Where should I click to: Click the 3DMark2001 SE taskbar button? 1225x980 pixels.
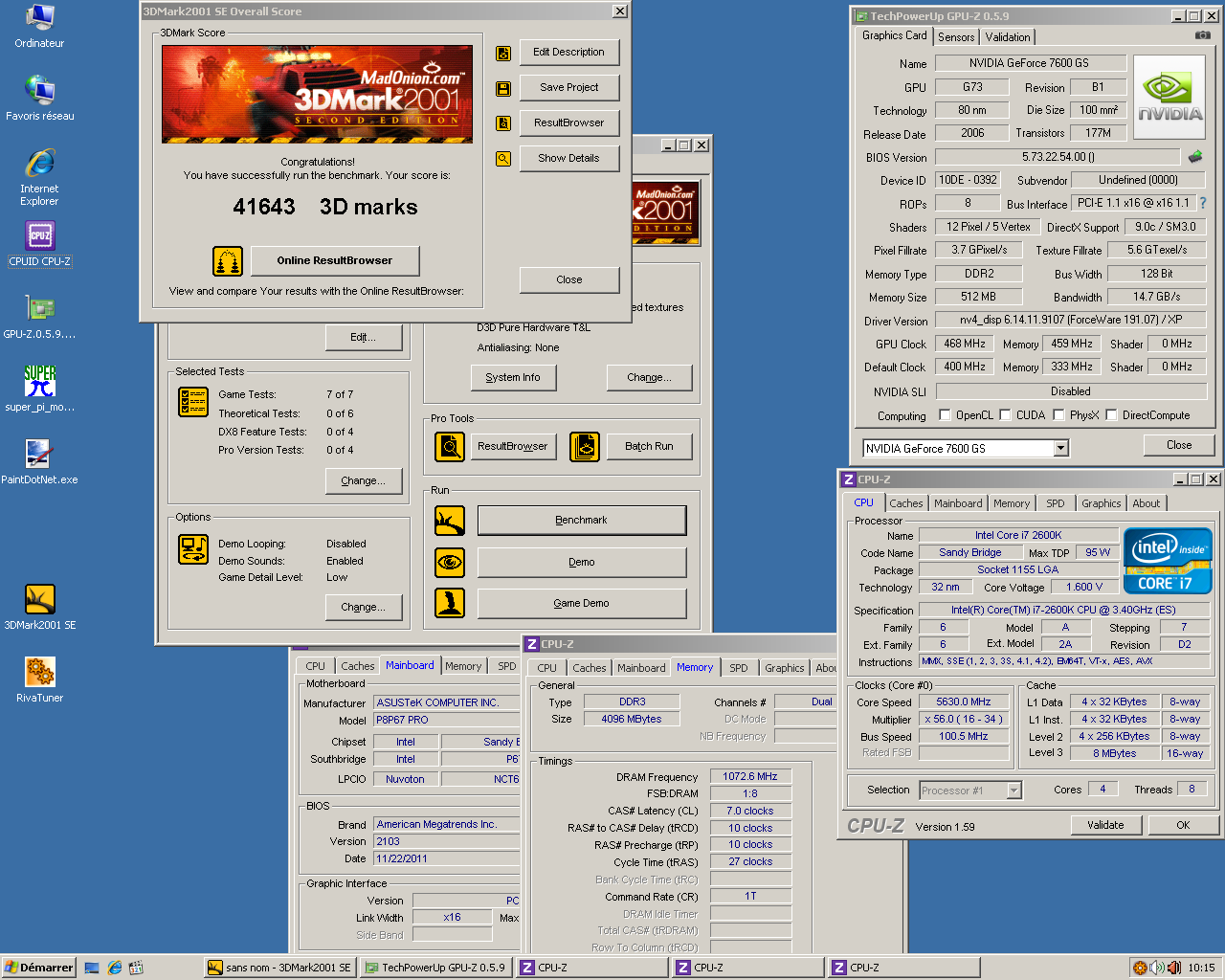[x=280, y=968]
